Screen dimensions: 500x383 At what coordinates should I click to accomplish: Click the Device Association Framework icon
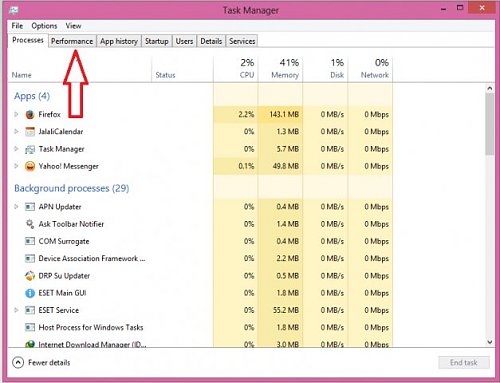tap(30, 258)
